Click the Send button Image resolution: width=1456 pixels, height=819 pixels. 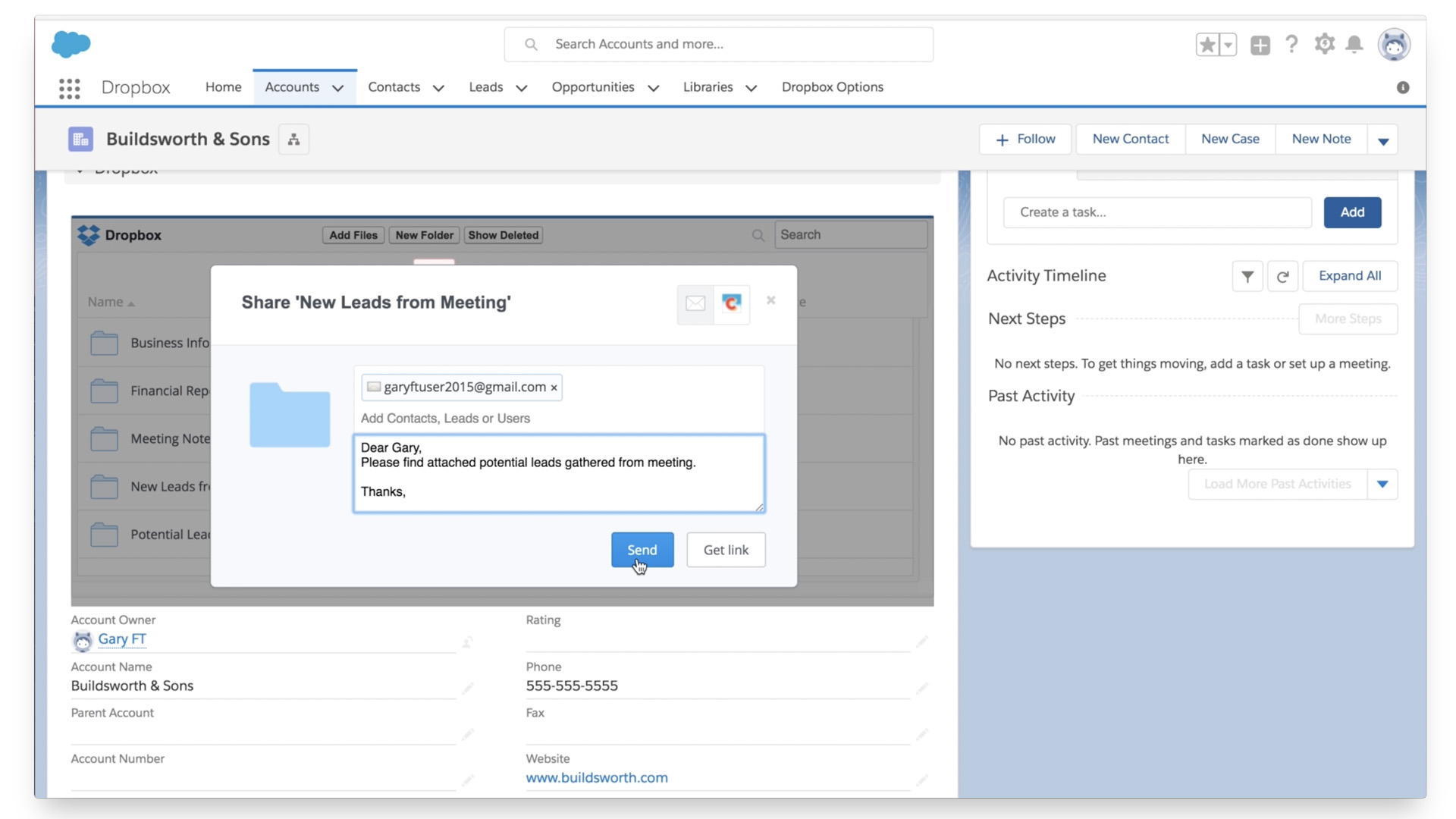[x=642, y=550]
